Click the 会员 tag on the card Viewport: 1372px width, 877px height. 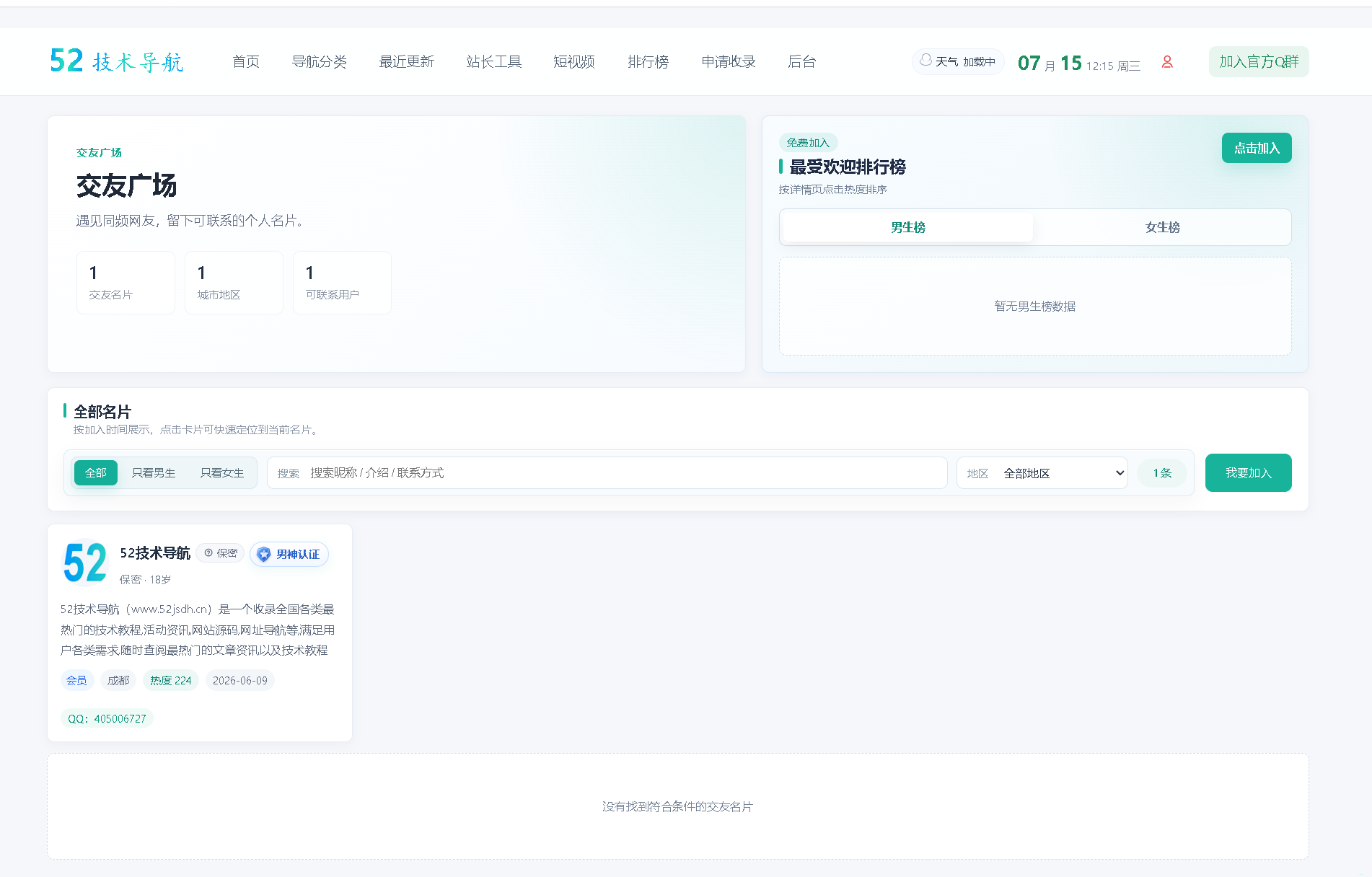pos(76,681)
